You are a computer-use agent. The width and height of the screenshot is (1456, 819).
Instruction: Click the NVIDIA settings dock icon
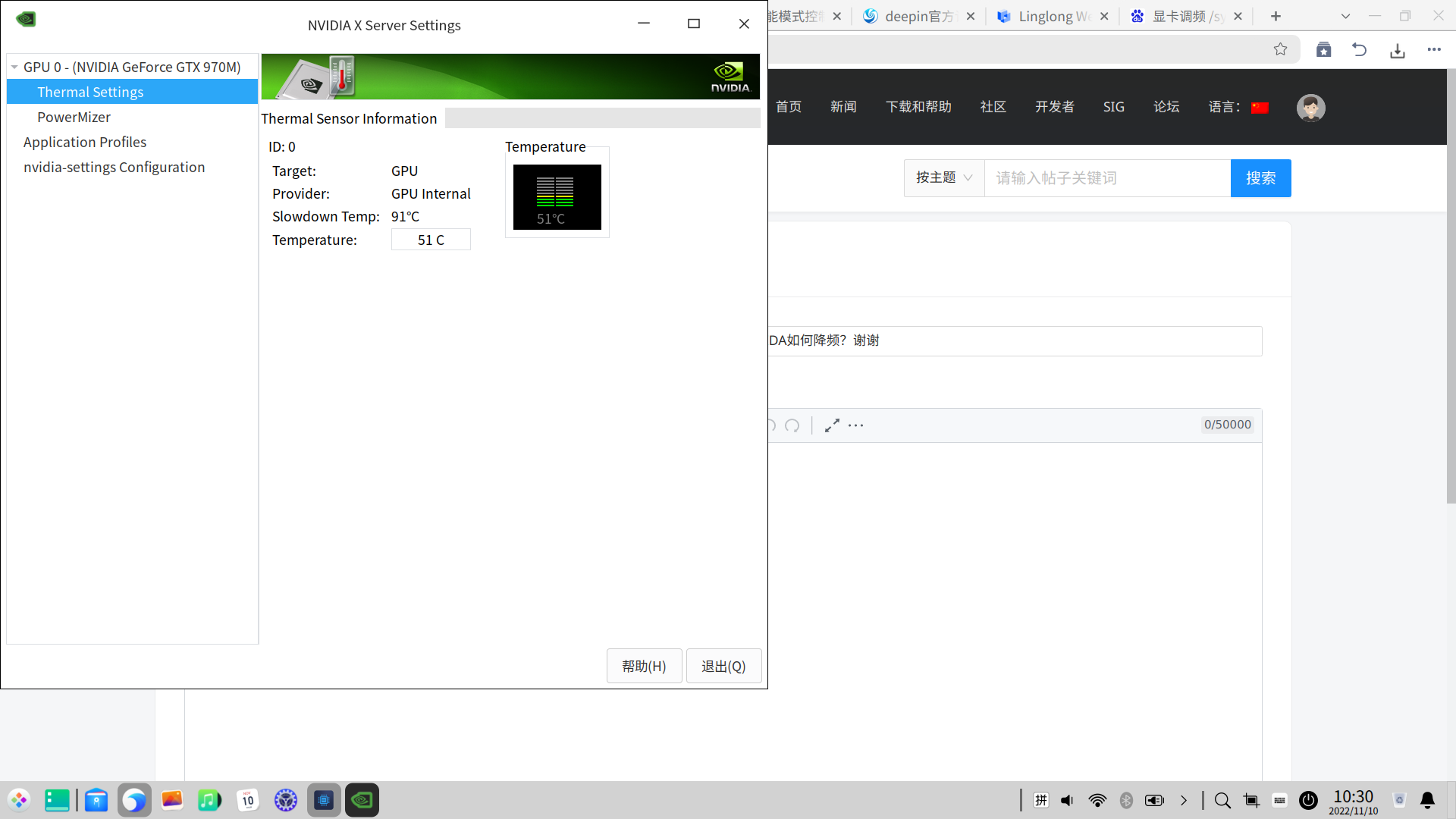(x=362, y=800)
